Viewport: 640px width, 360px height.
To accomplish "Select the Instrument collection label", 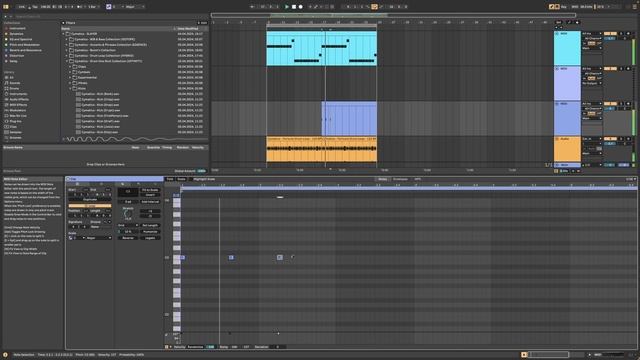I will (18, 28).
